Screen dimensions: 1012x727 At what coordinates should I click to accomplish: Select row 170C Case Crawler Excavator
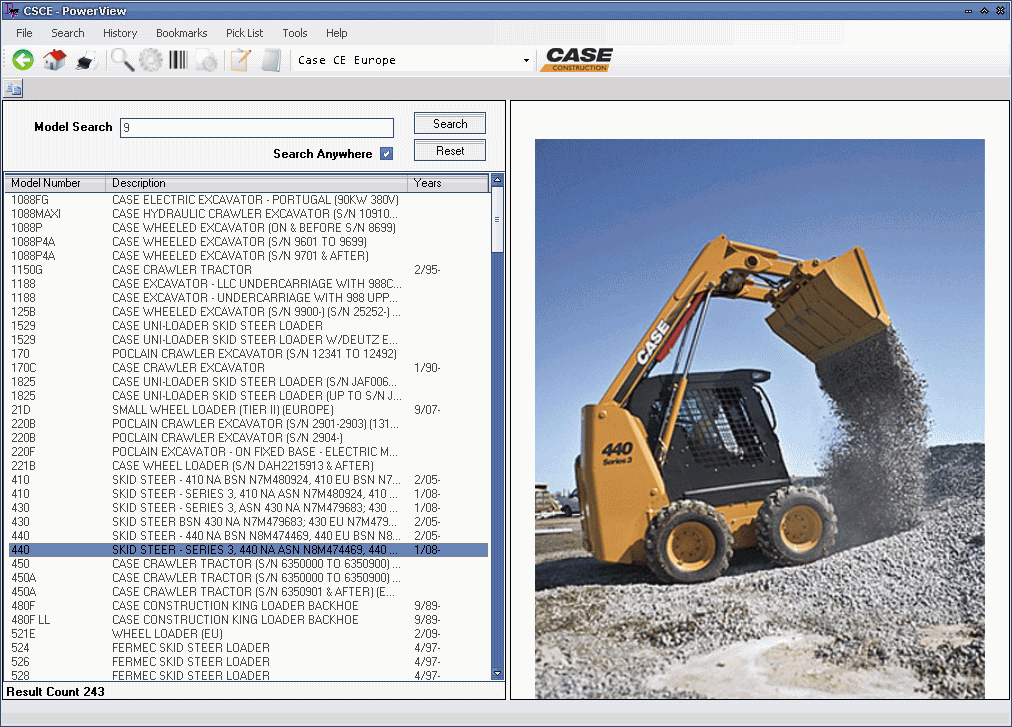click(248, 368)
